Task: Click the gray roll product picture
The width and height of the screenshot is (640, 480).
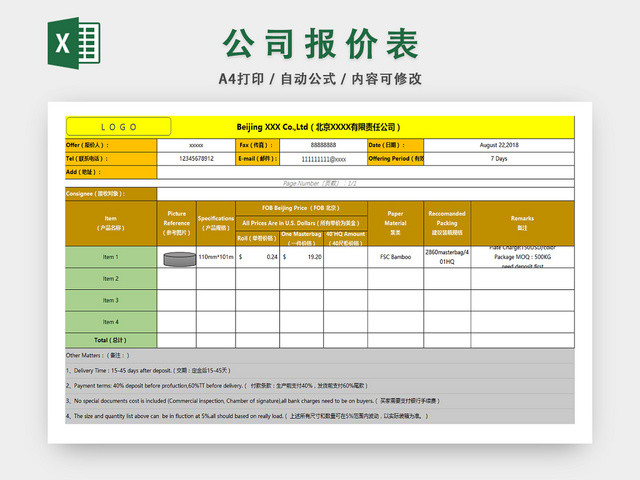Action: [x=180, y=259]
